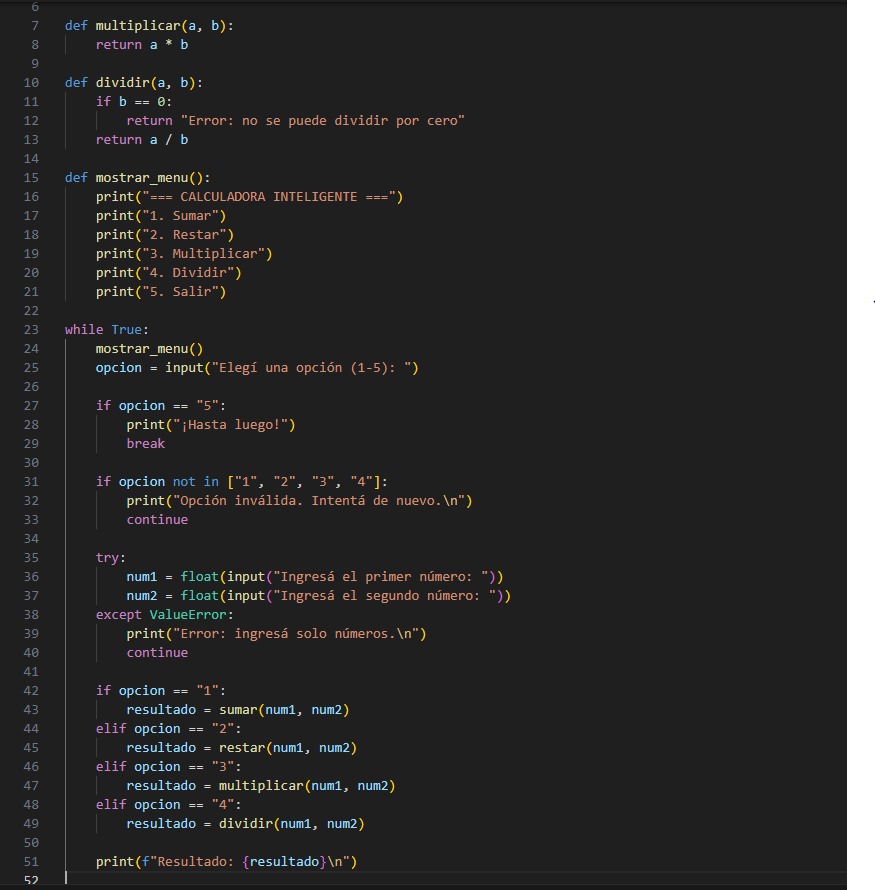Select line number 23 in the gutter
The width and height of the screenshot is (875, 890).
[x=31, y=329]
